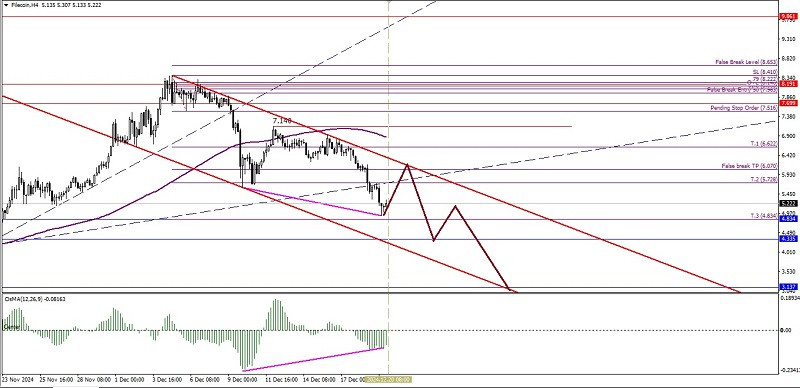Screen dimensions: 800x388
Task: Click the Pending Stop Order (7.516) label
Action: point(743,108)
